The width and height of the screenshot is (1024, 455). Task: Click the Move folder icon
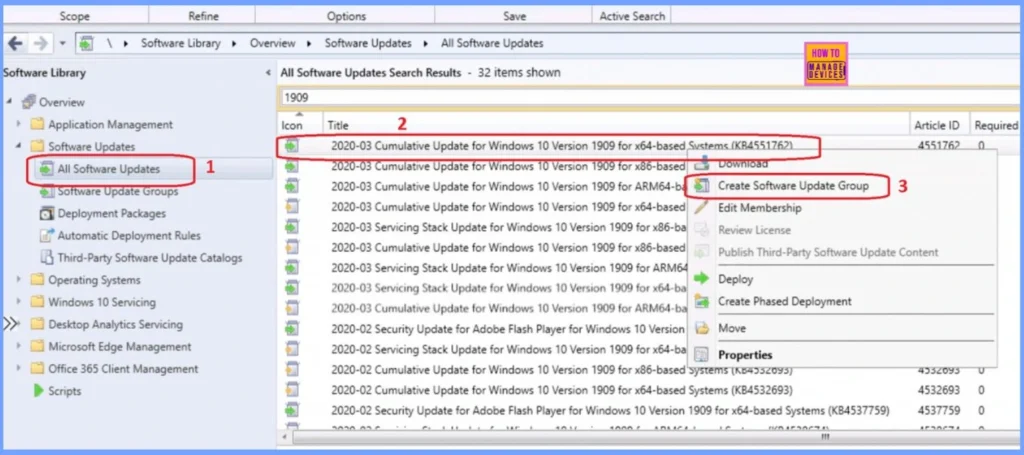[701, 328]
